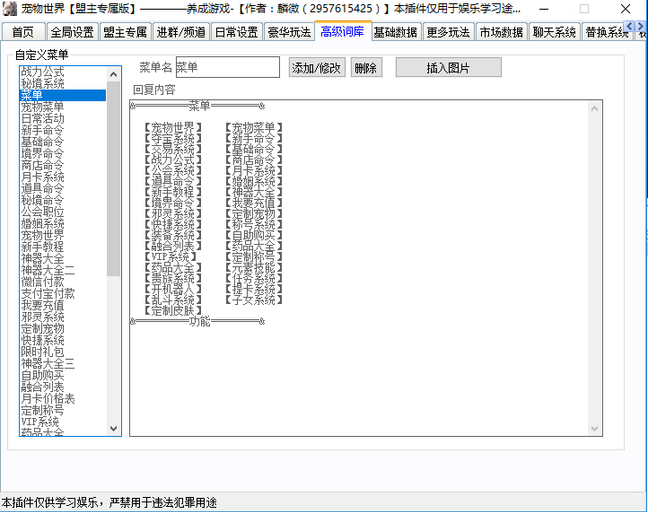Click the 删除 button
The width and height of the screenshot is (648, 512).
click(x=365, y=68)
